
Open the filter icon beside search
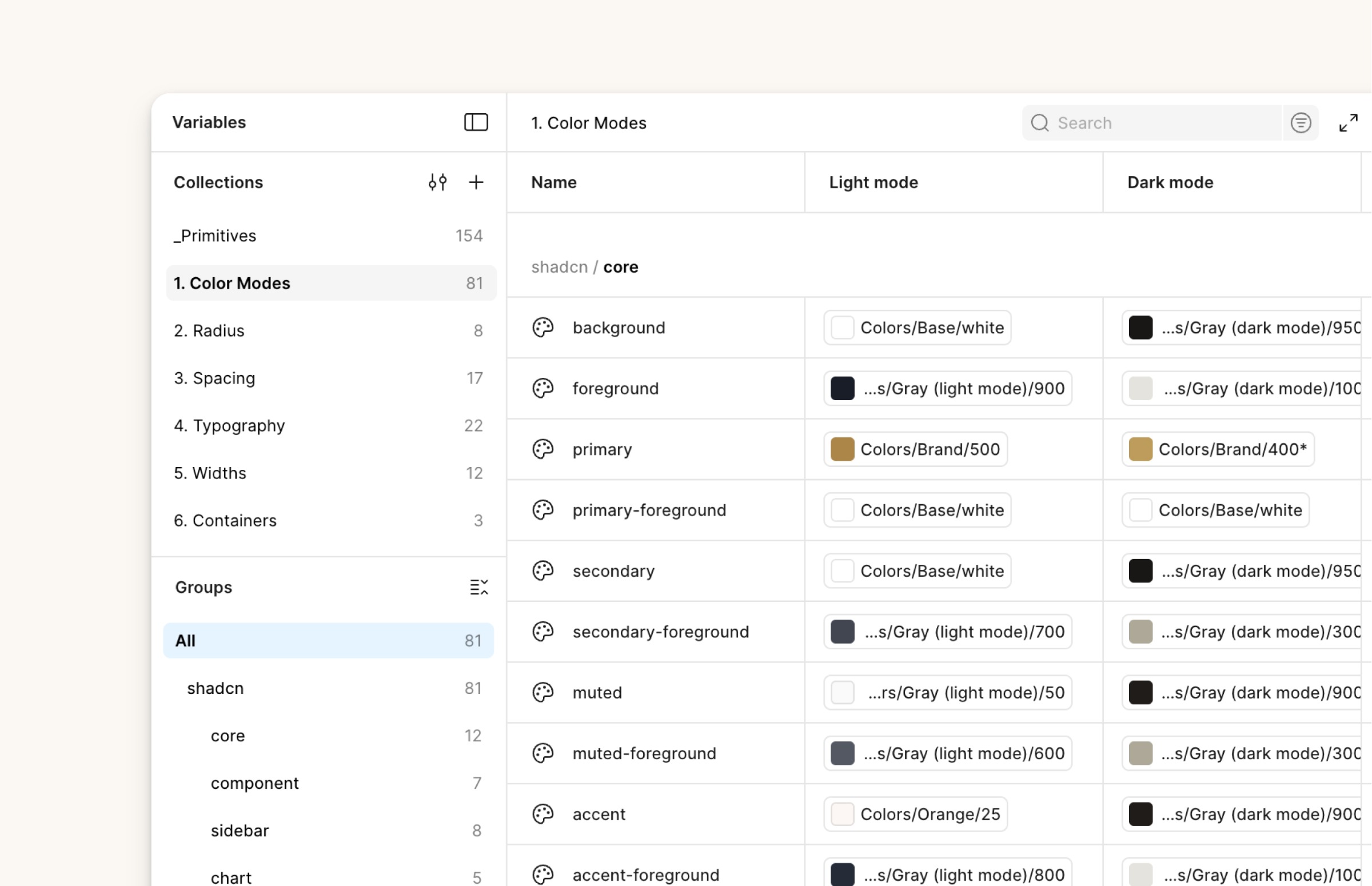pyautogui.click(x=1301, y=122)
